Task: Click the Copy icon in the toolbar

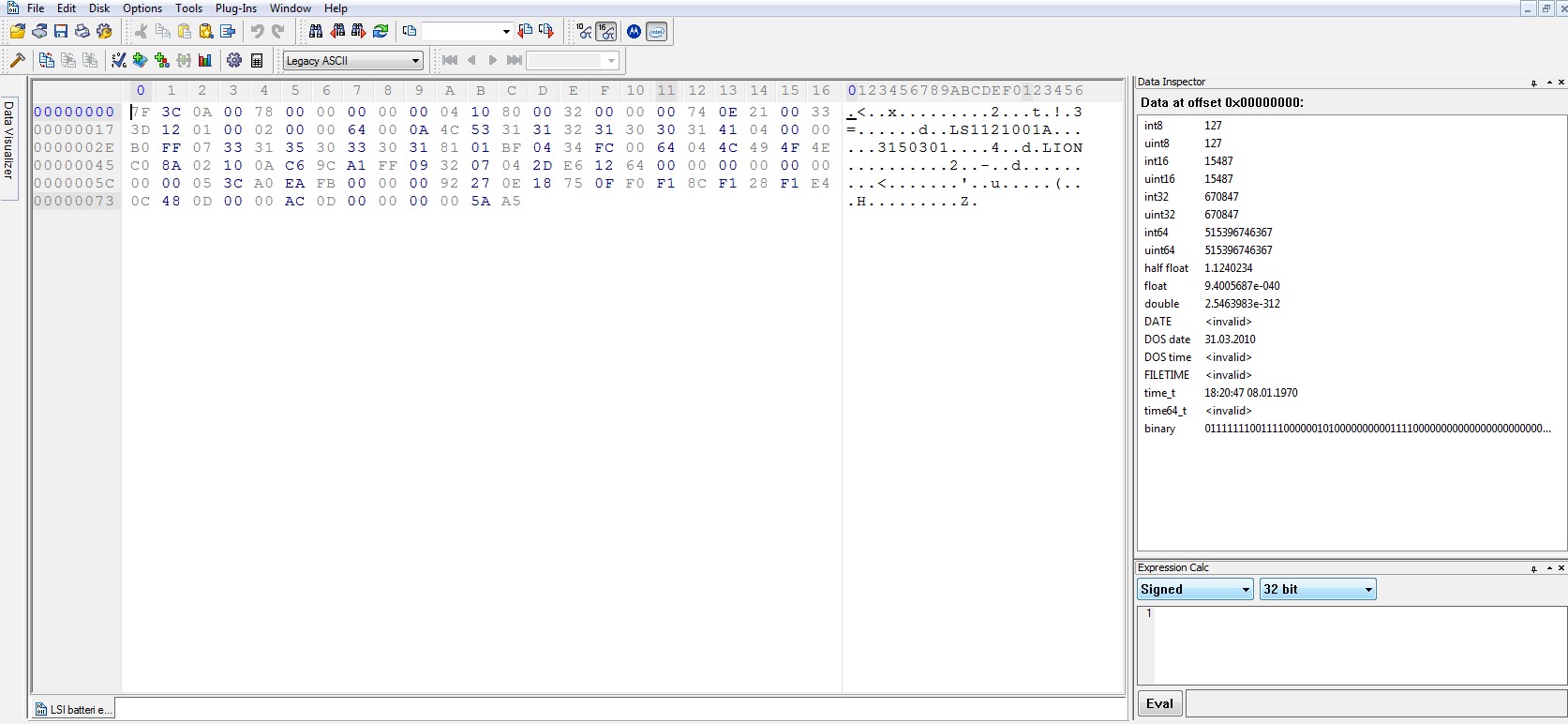Action: pos(162,32)
